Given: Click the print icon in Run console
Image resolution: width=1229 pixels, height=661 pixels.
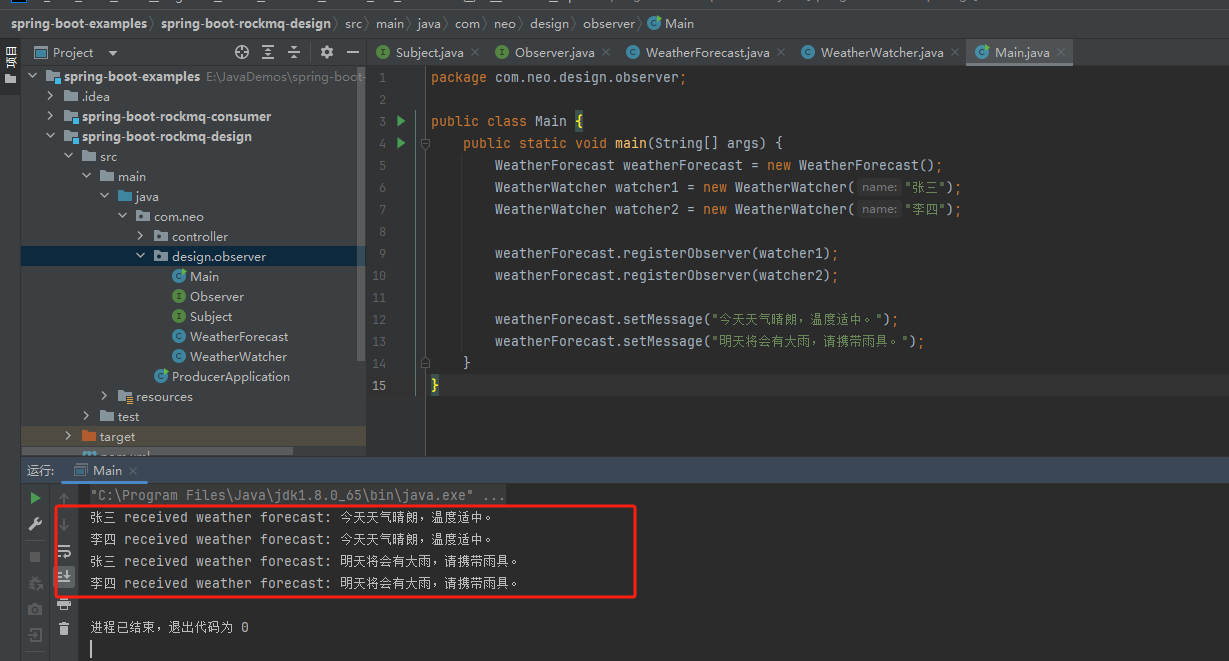Looking at the screenshot, I should pyautogui.click(x=64, y=603).
